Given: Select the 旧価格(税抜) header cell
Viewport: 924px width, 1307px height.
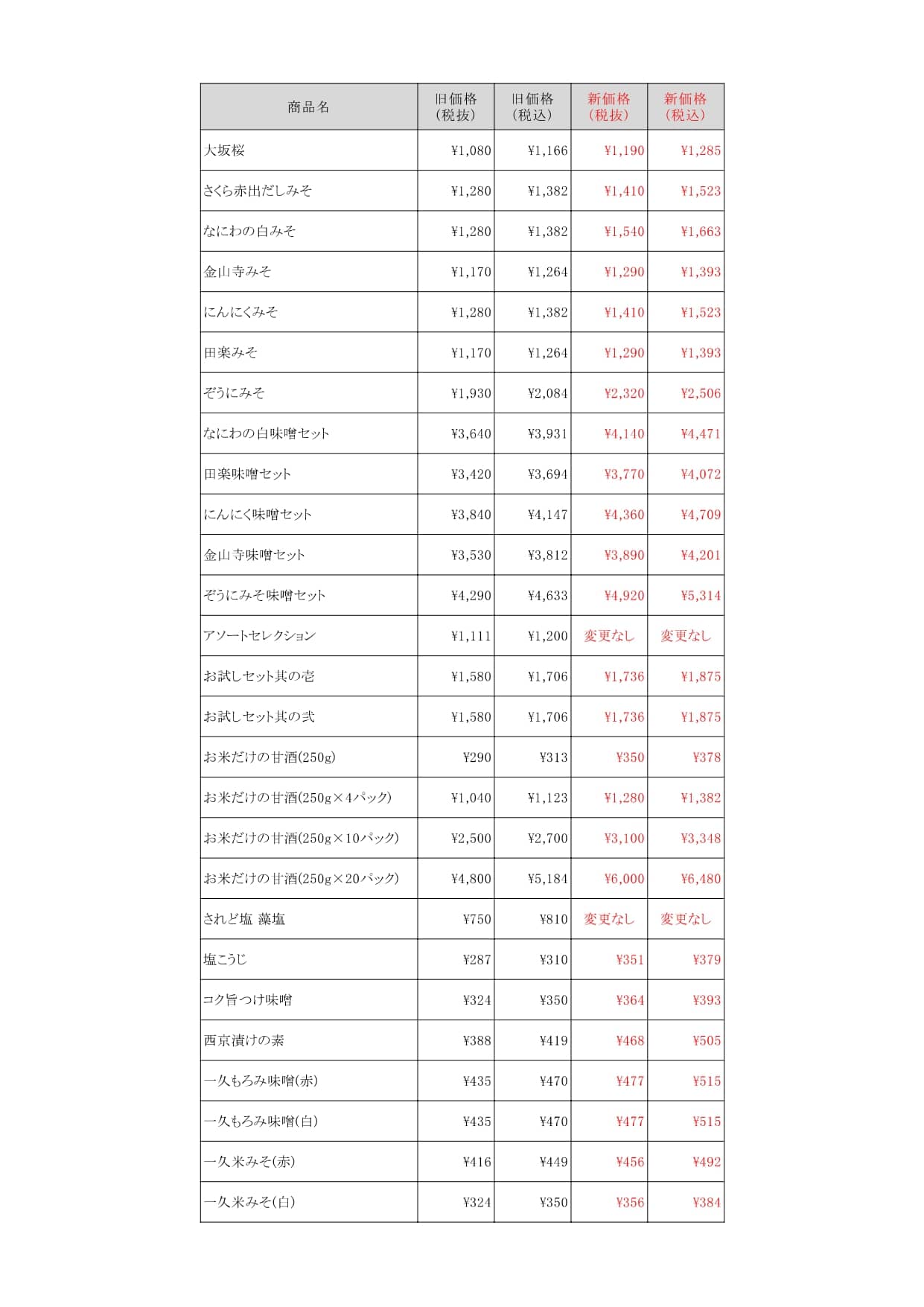Looking at the screenshot, I should click(456, 106).
